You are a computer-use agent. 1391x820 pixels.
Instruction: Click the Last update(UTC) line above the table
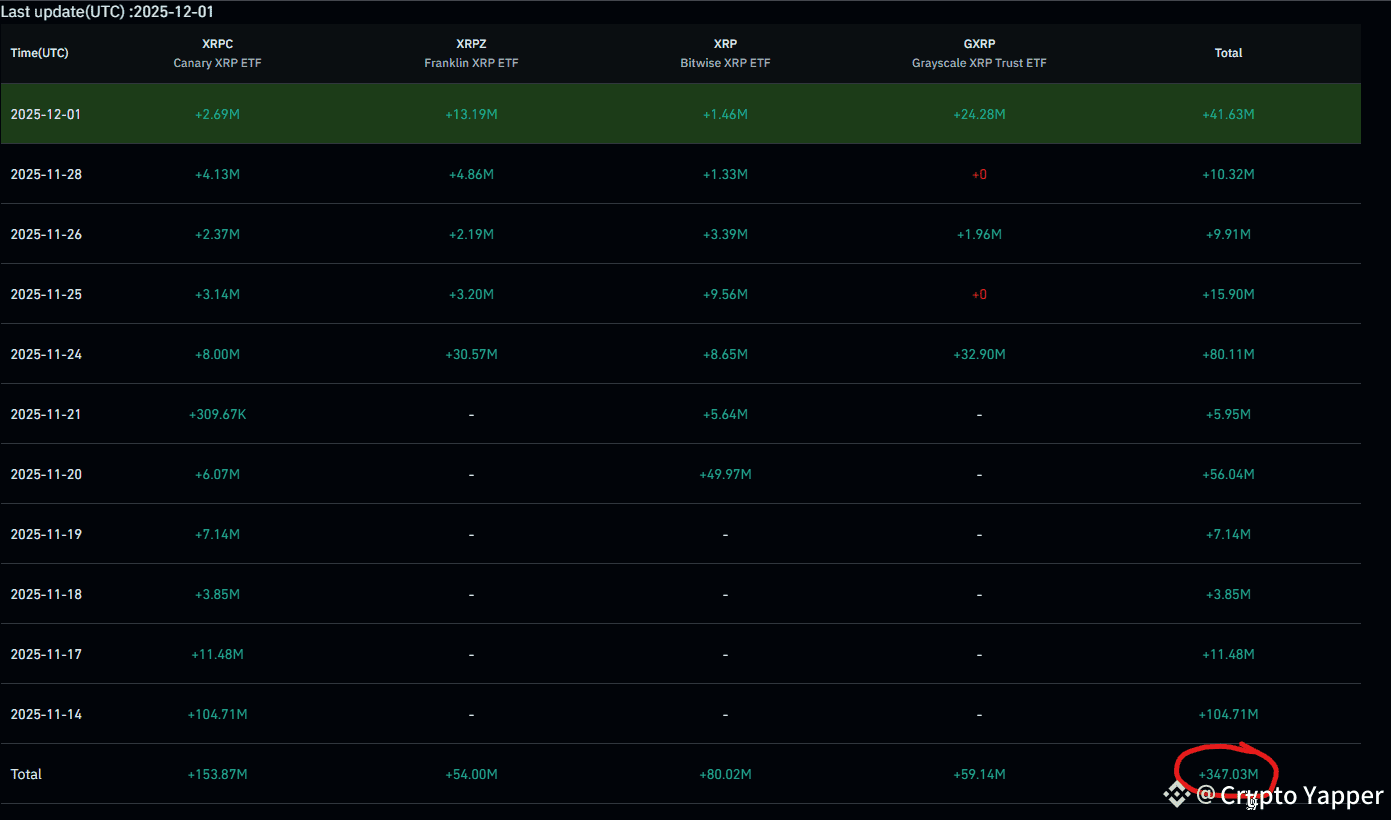(x=107, y=12)
